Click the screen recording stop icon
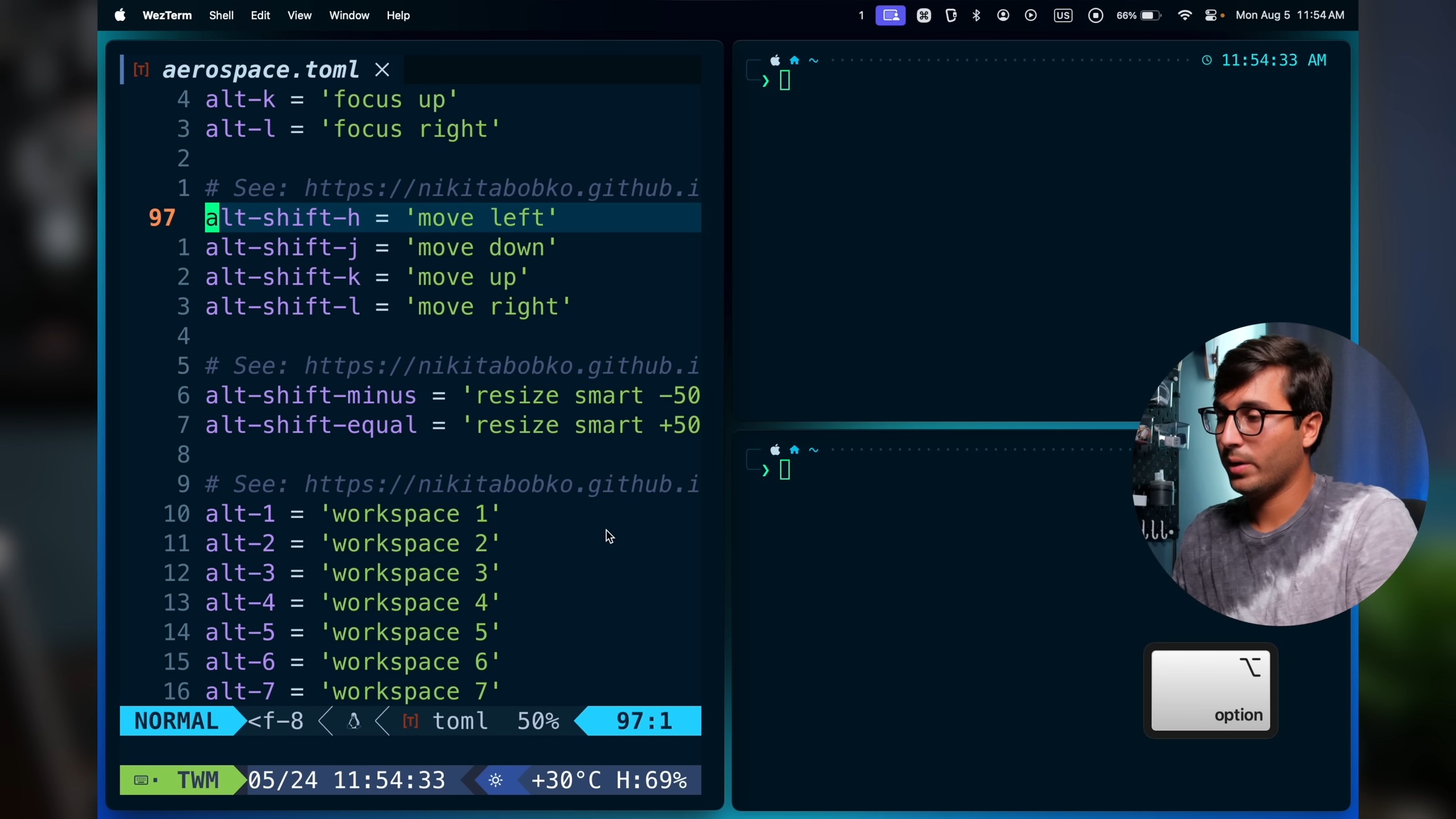 click(1095, 15)
